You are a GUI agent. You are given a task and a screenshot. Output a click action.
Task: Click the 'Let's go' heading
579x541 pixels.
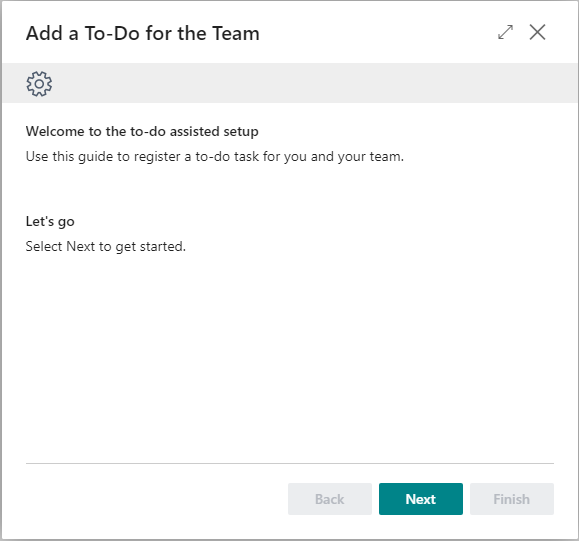(x=50, y=222)
